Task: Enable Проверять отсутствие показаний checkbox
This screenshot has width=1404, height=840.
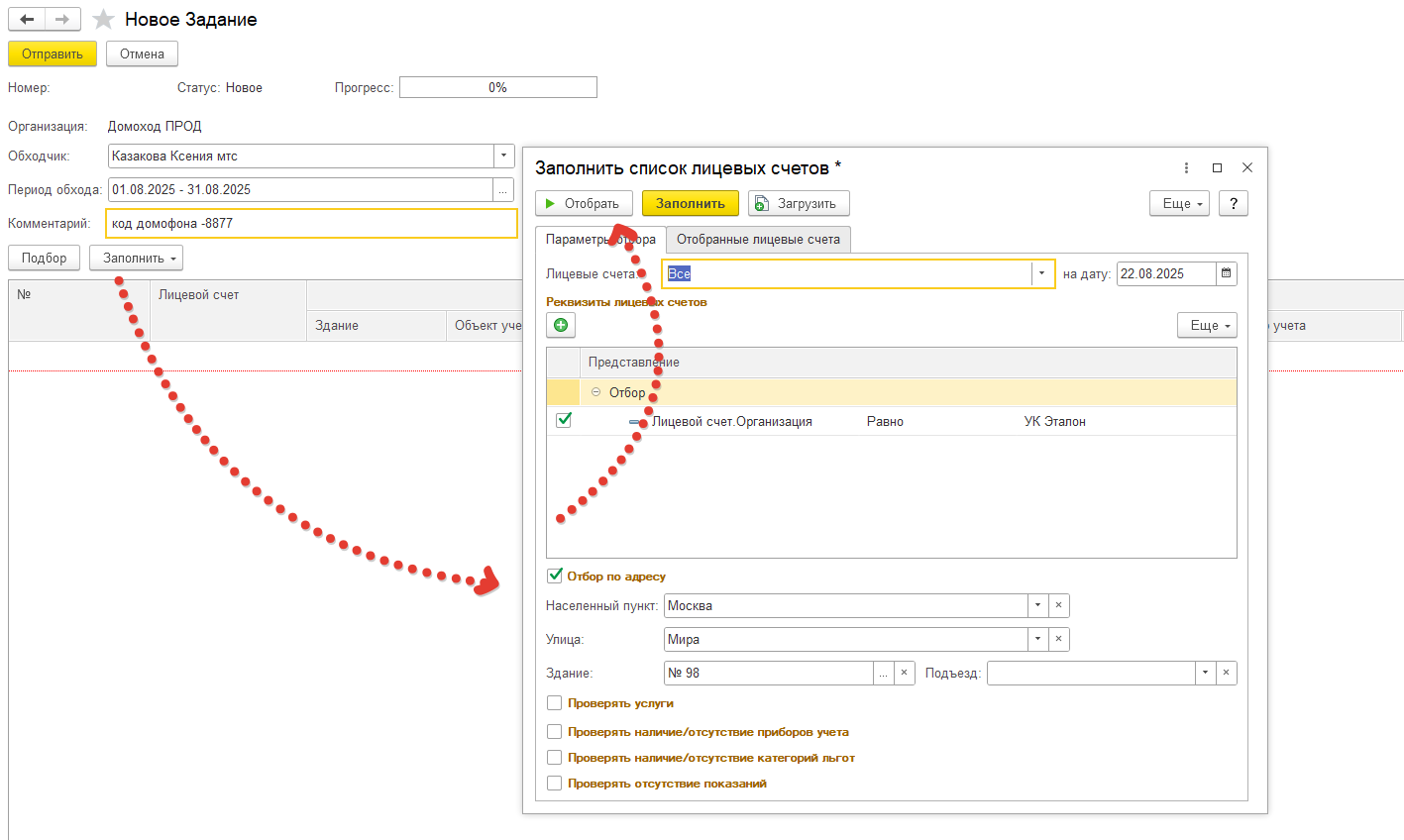Action: tap(555, 784)
